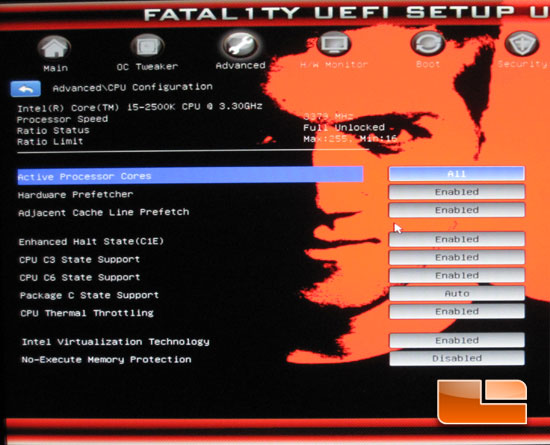The image size is (550, 445).
Task: Change No-Execute Memory Protection Disabled value
Action: click(457, 358)
